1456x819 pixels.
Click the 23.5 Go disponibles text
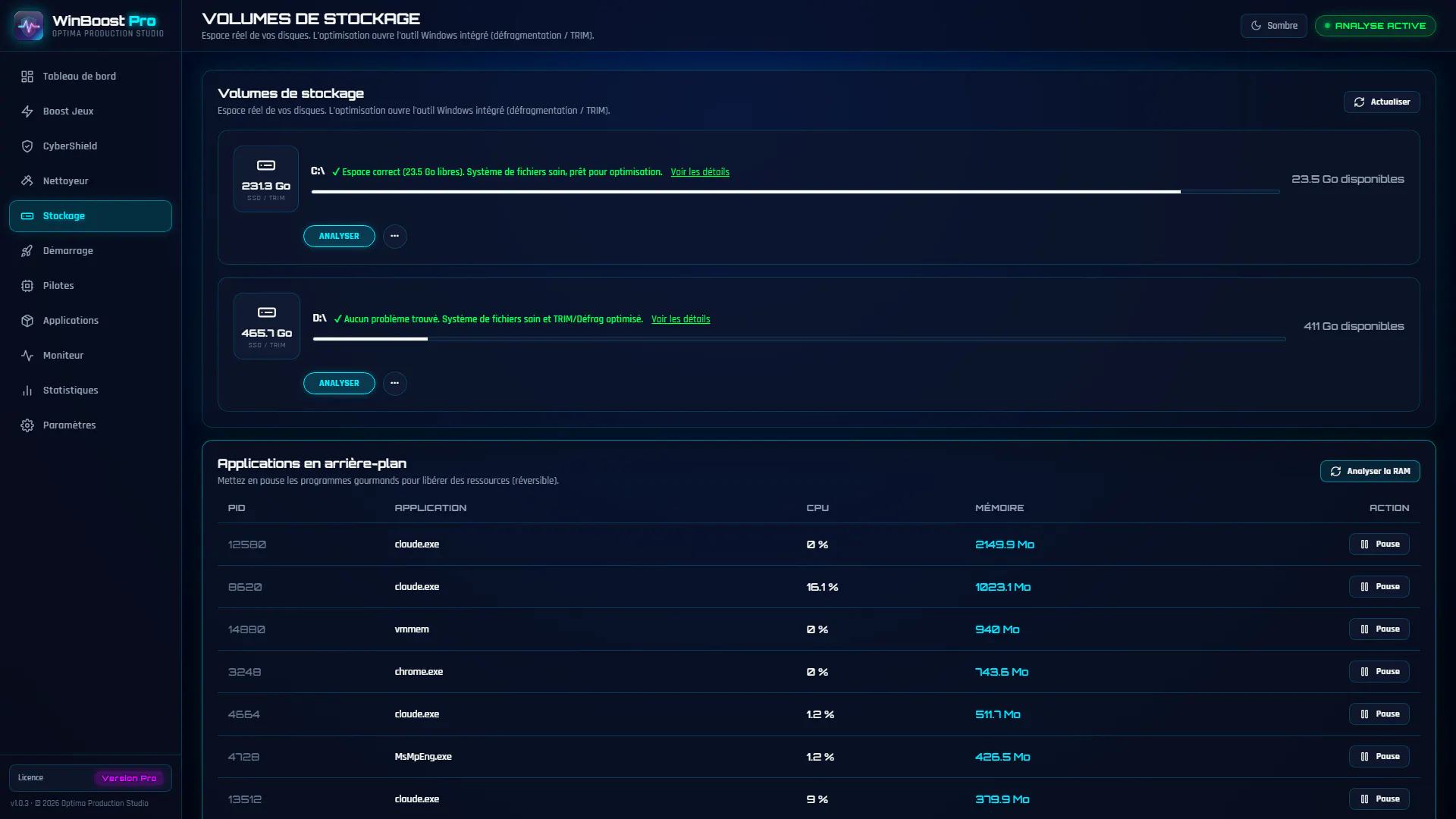click(x=1348, y=180)
